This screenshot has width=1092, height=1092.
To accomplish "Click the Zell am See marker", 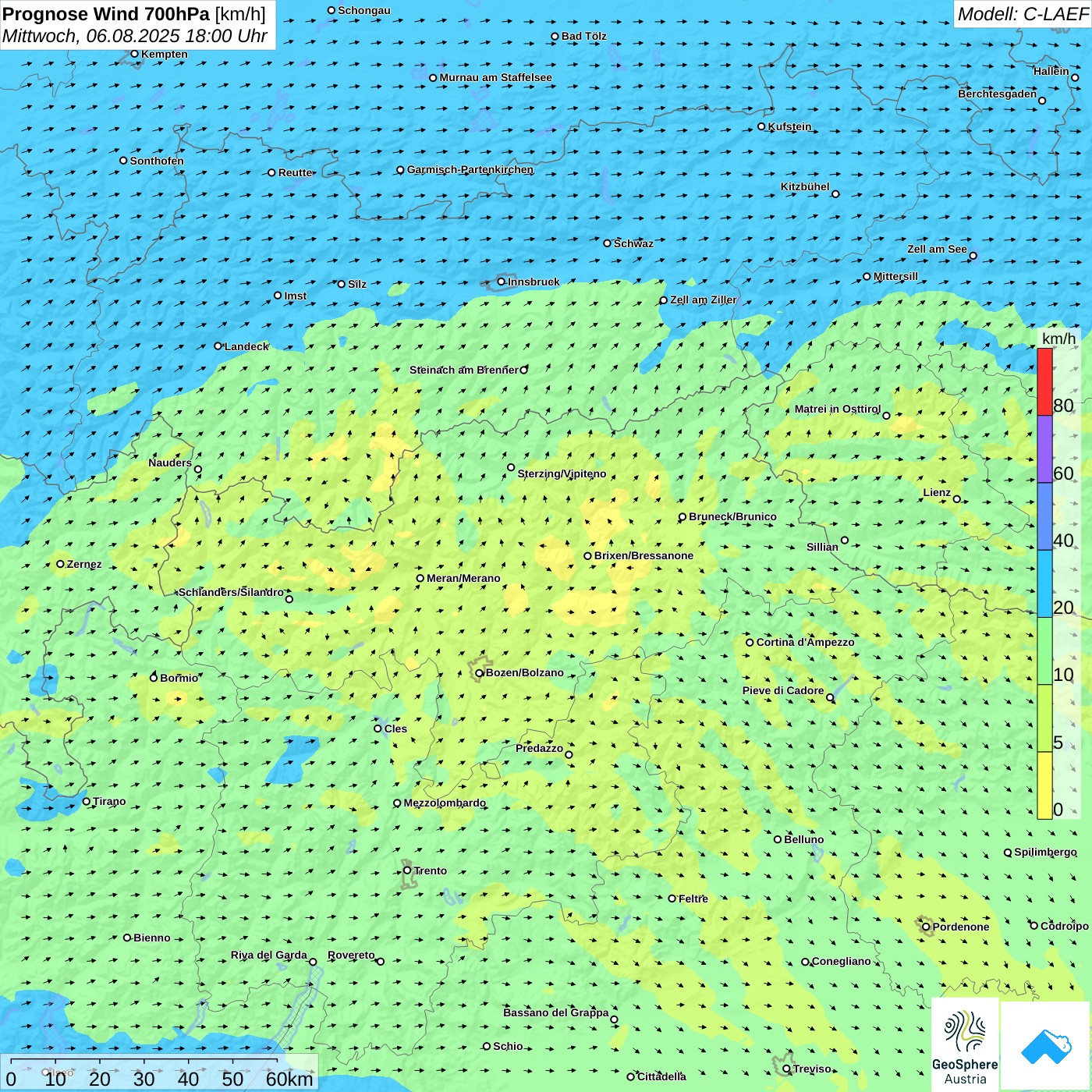I will tap(973, 255).
